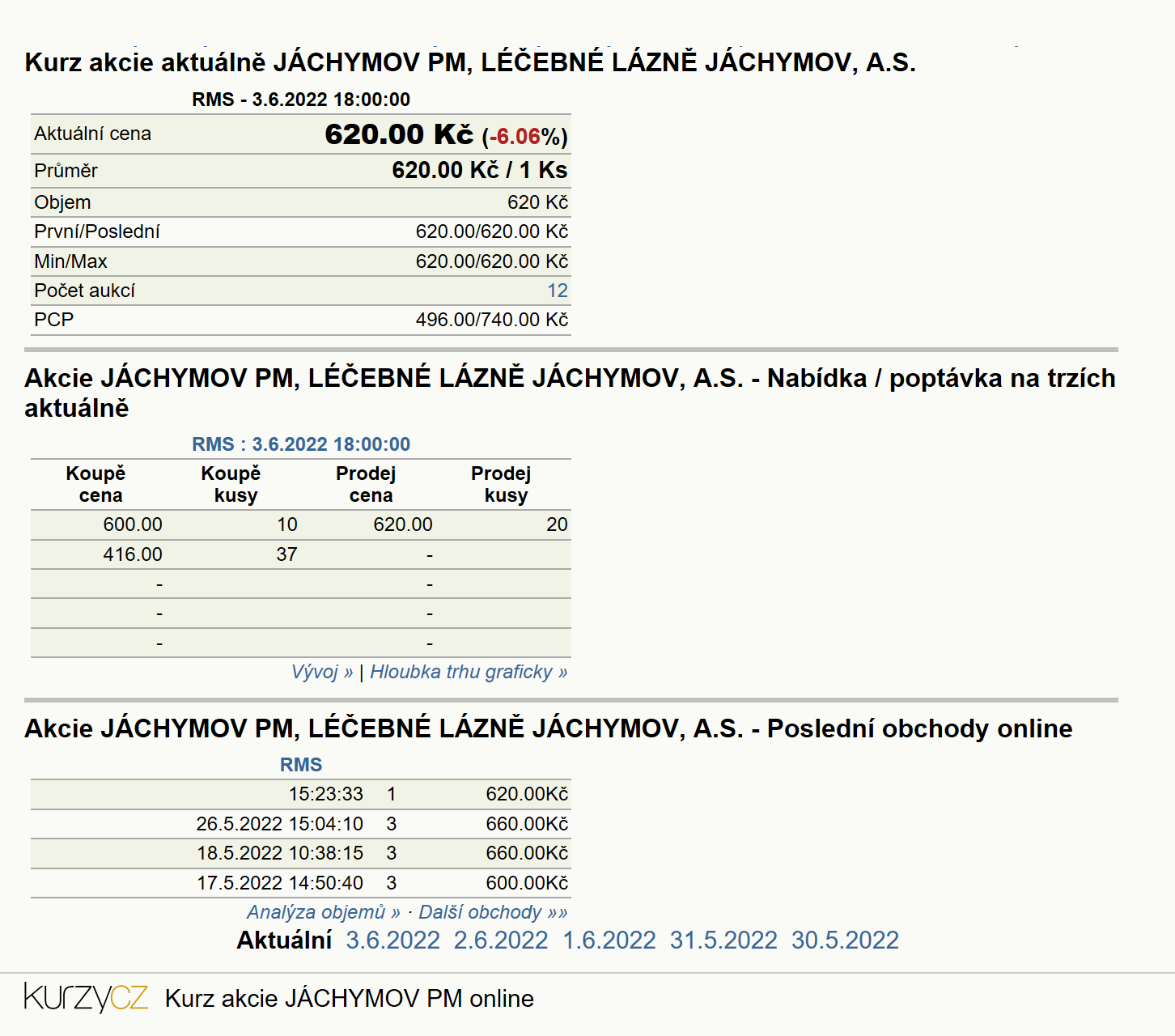The width and height of the screenshot is (1175, 1036).
Task: Select the date 1.6.2022 link
Action: coord(609,940)
